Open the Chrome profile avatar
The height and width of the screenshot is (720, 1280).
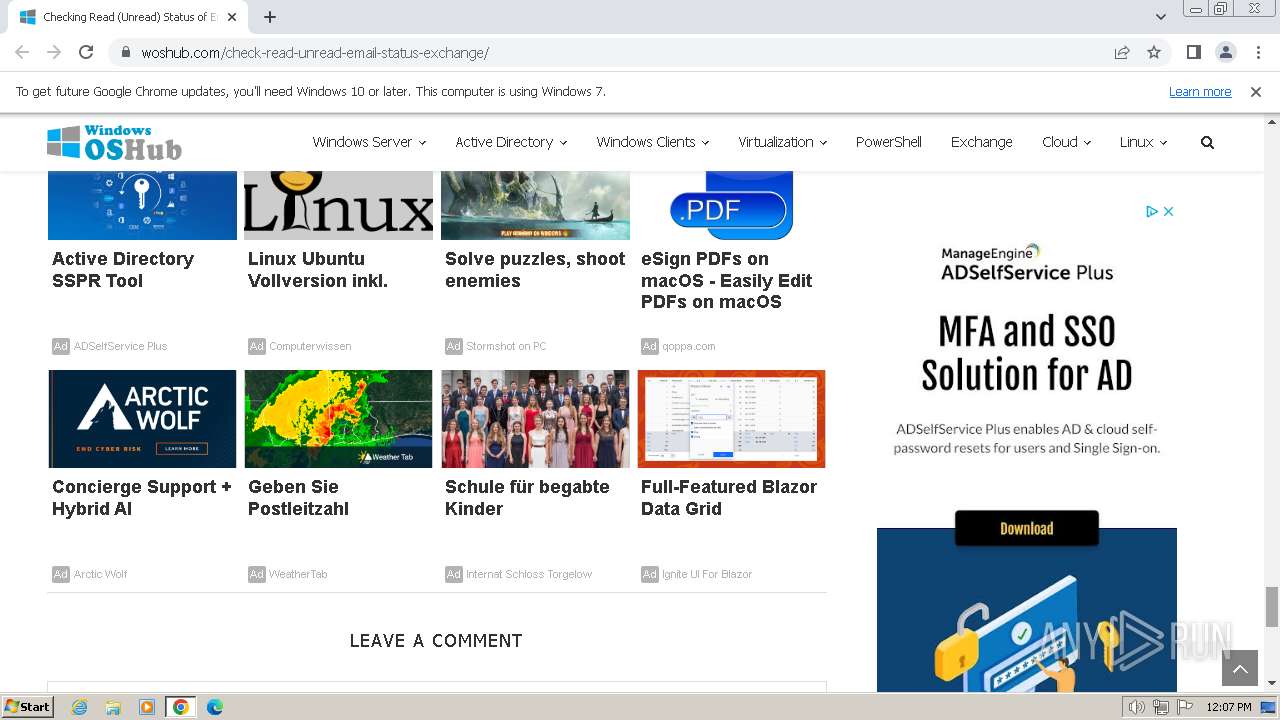click(1225, 52)
